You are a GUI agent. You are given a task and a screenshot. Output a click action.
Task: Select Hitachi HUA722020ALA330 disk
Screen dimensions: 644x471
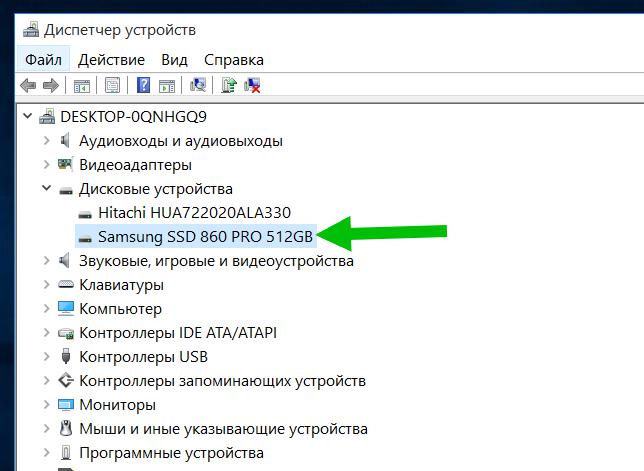point(194,213)
